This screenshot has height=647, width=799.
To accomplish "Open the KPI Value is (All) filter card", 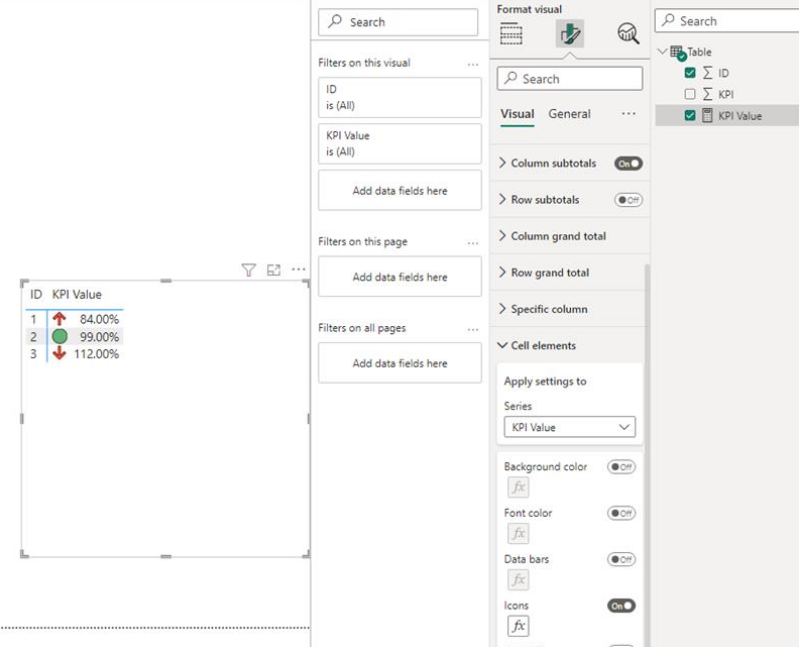I will pos(400,144).
